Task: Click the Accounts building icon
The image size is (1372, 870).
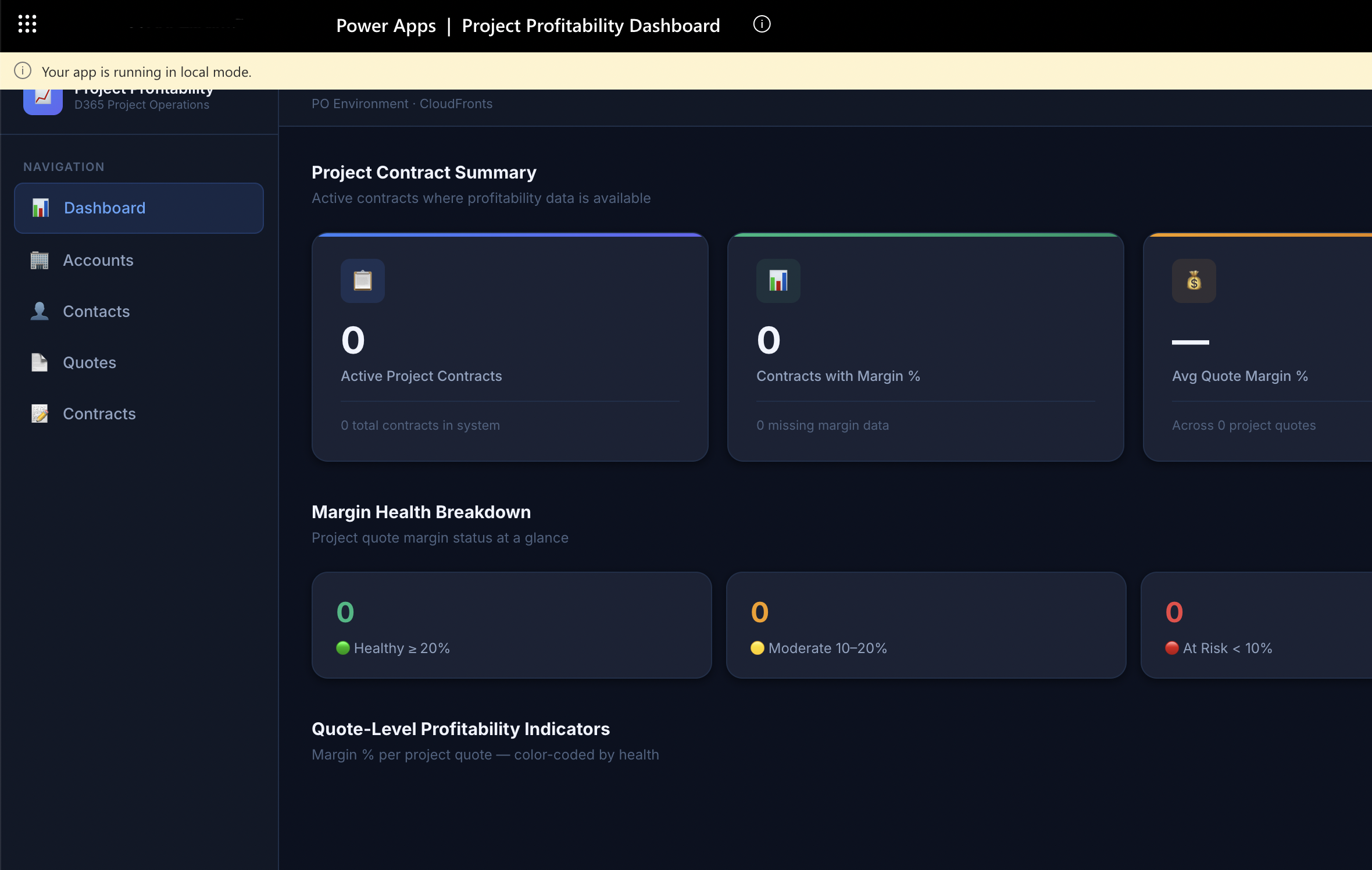Action: click(x=40, y=260)
